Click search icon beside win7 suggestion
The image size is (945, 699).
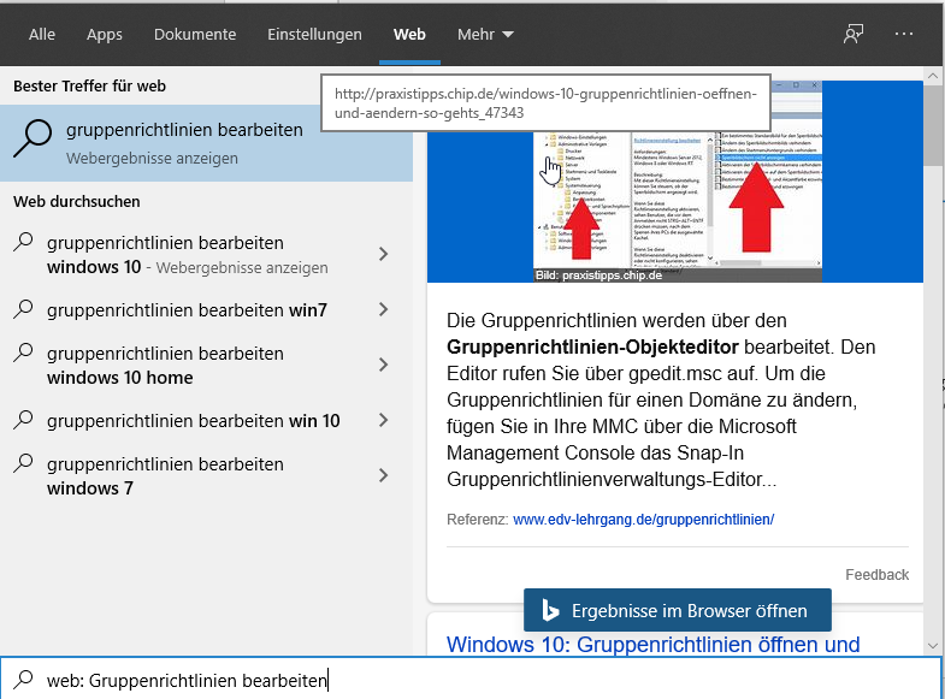(23, 309)
